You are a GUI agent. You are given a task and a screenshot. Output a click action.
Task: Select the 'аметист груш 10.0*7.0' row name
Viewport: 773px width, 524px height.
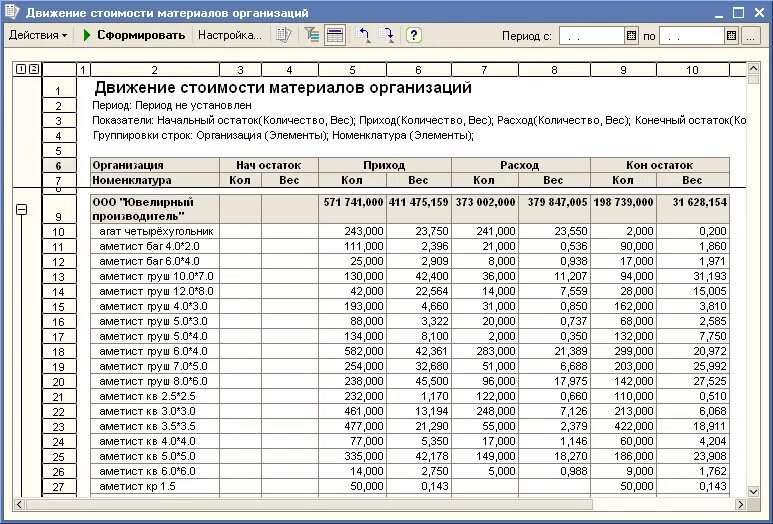pyautogui.click(x=155, y=277)
